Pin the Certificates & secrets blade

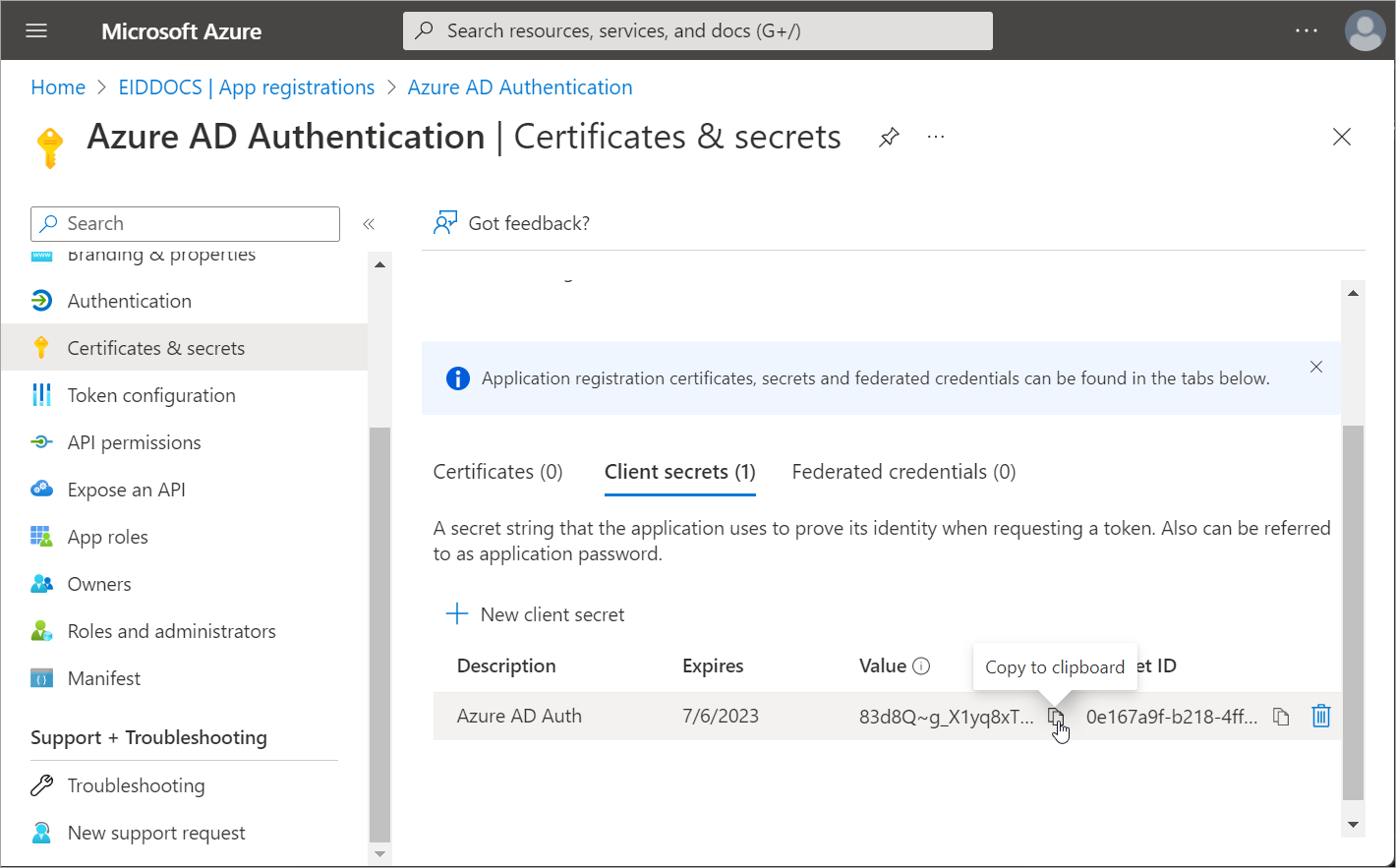pos(889,138)
